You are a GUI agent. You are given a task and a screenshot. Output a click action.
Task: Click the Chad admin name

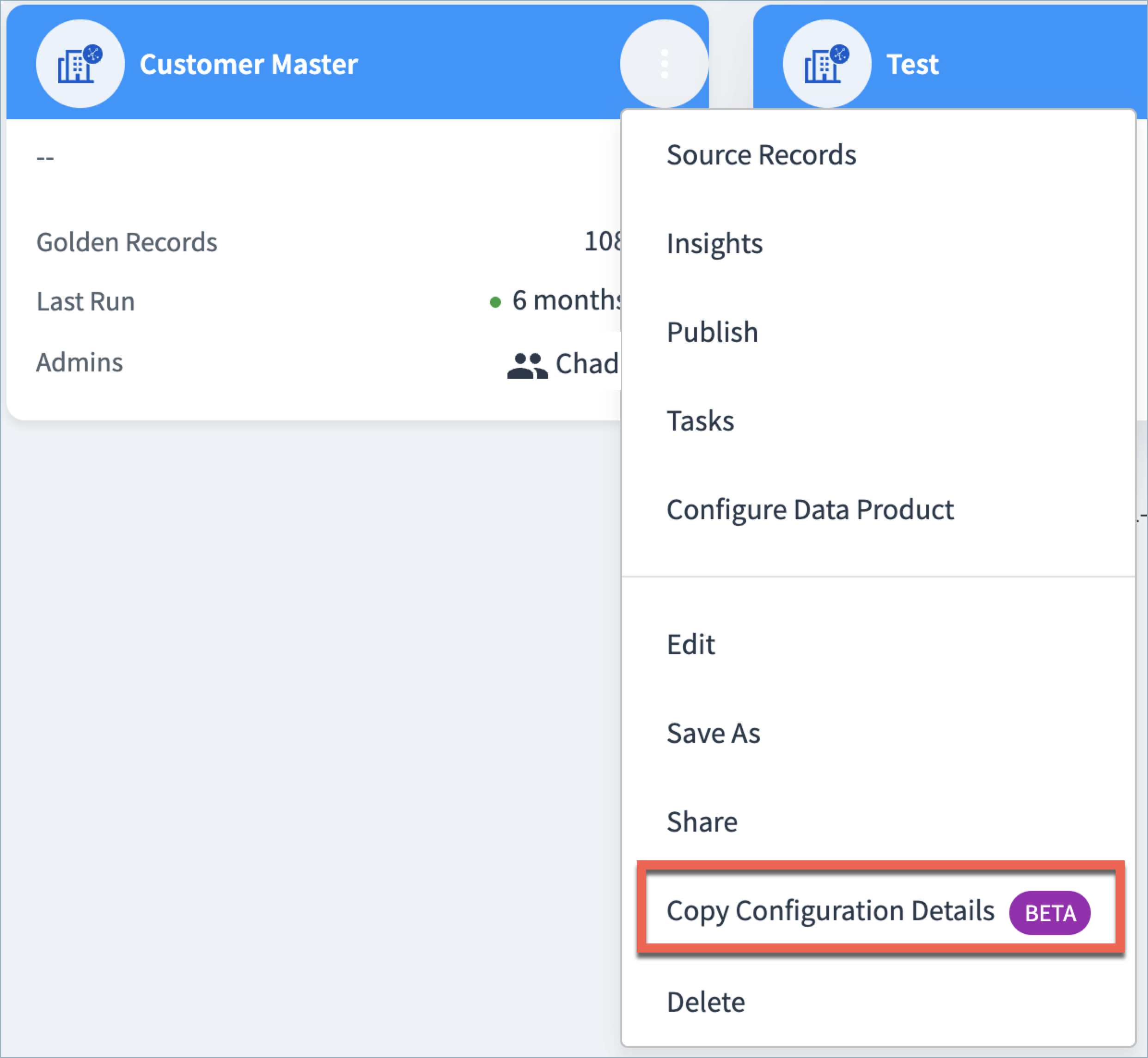tap(586, 364)
